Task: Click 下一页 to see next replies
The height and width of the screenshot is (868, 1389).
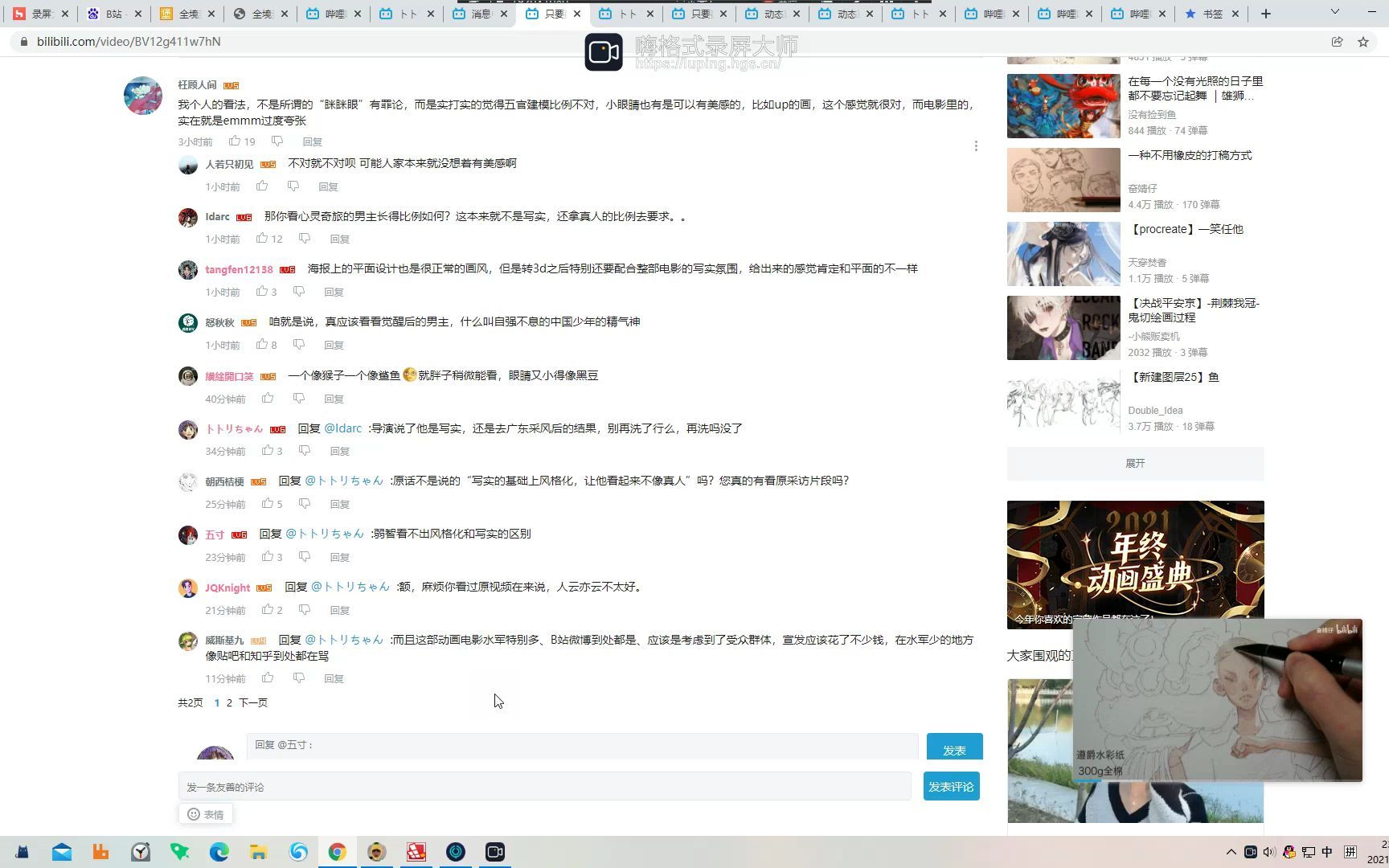Action: [x=253, y=702]
